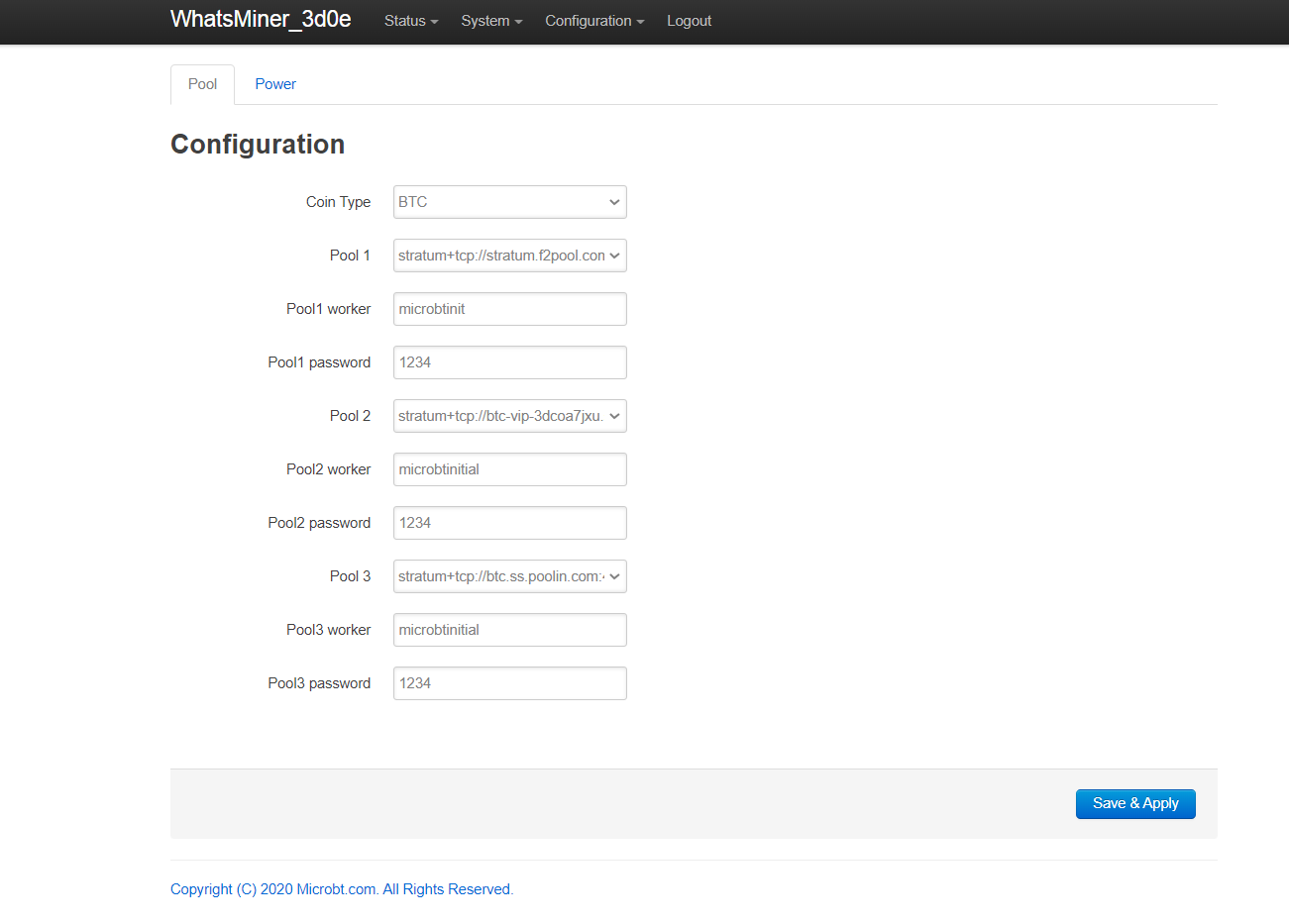
Task: Switch to the Pool tab
Action: pyautogui.click(x=202, y=84)
